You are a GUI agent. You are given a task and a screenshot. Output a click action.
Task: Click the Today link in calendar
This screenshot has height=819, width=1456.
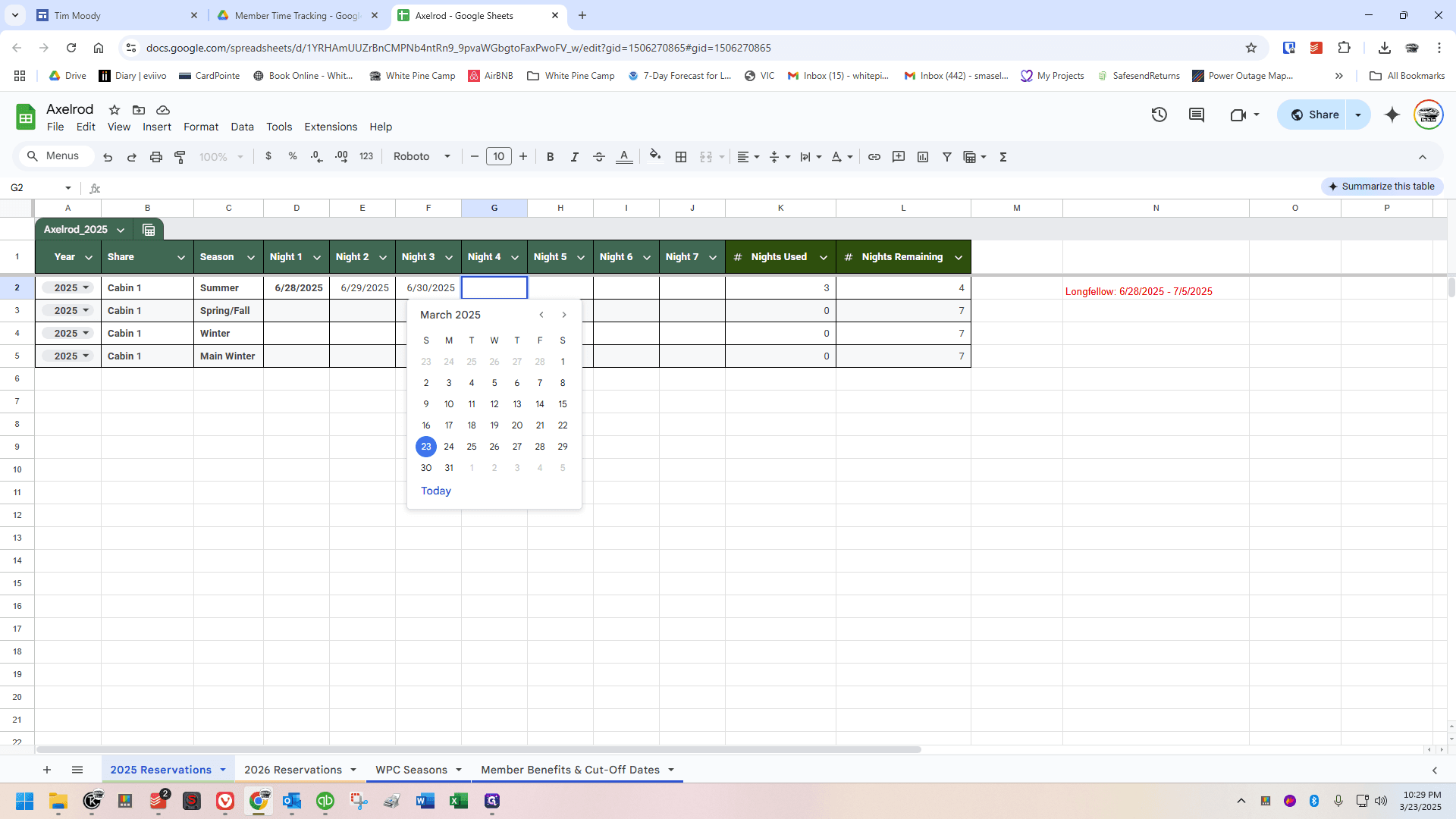(x=436, y=491)
